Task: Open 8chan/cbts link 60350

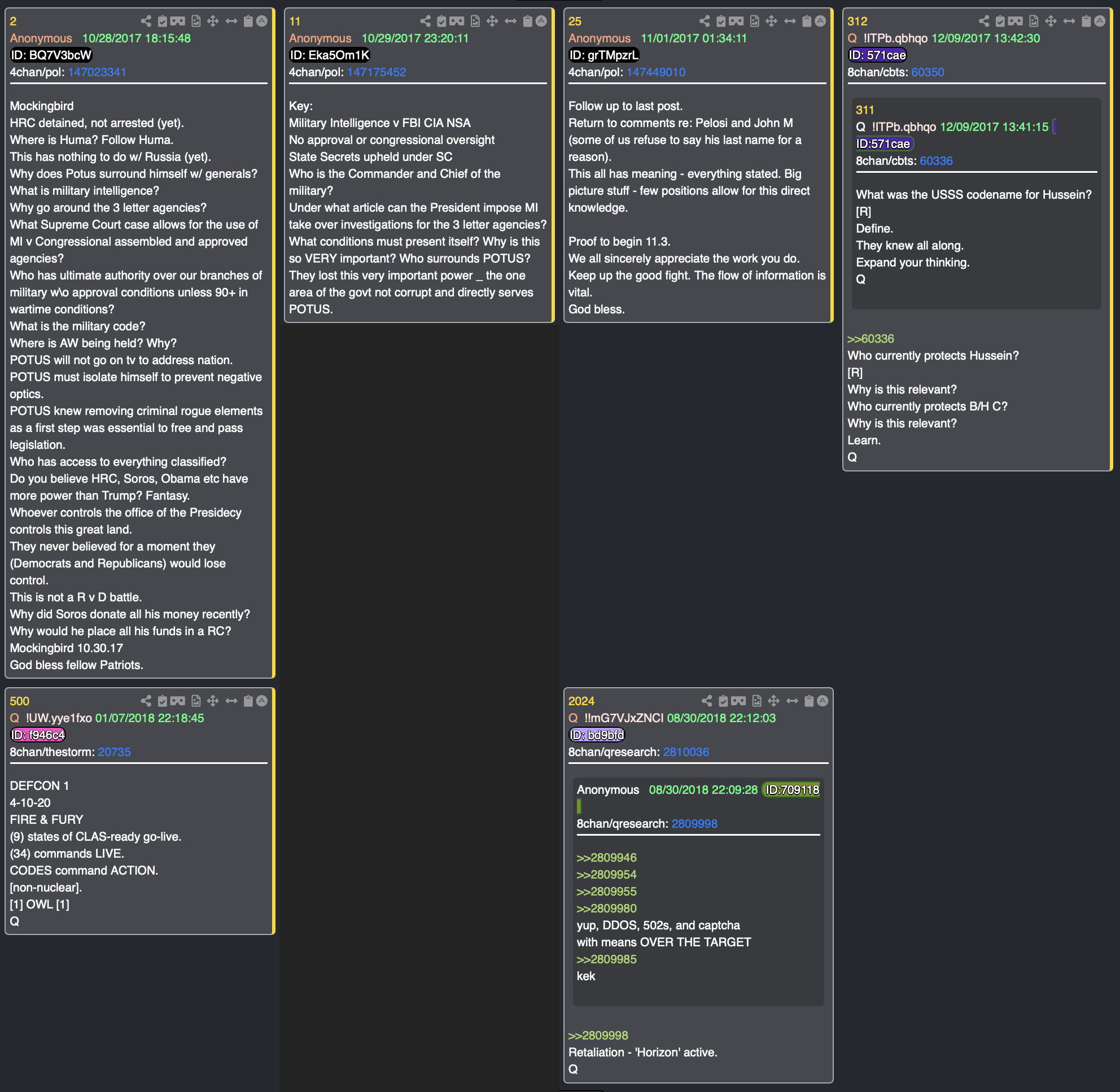Action: click(x=928, y=72)
